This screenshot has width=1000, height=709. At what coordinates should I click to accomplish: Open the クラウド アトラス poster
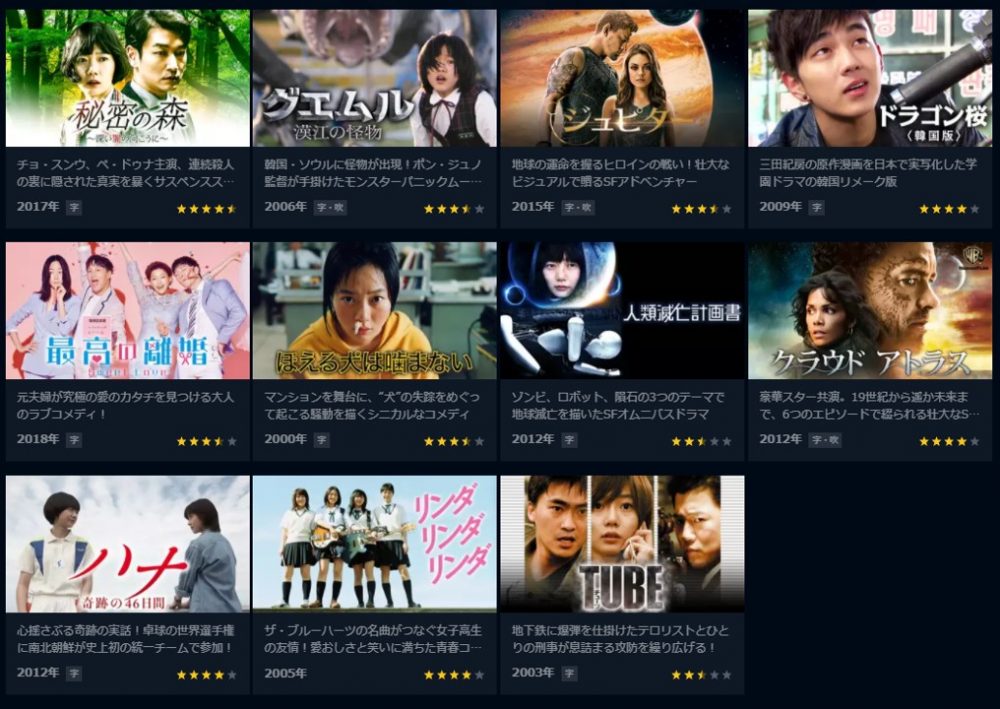click(x=870, y=311)
